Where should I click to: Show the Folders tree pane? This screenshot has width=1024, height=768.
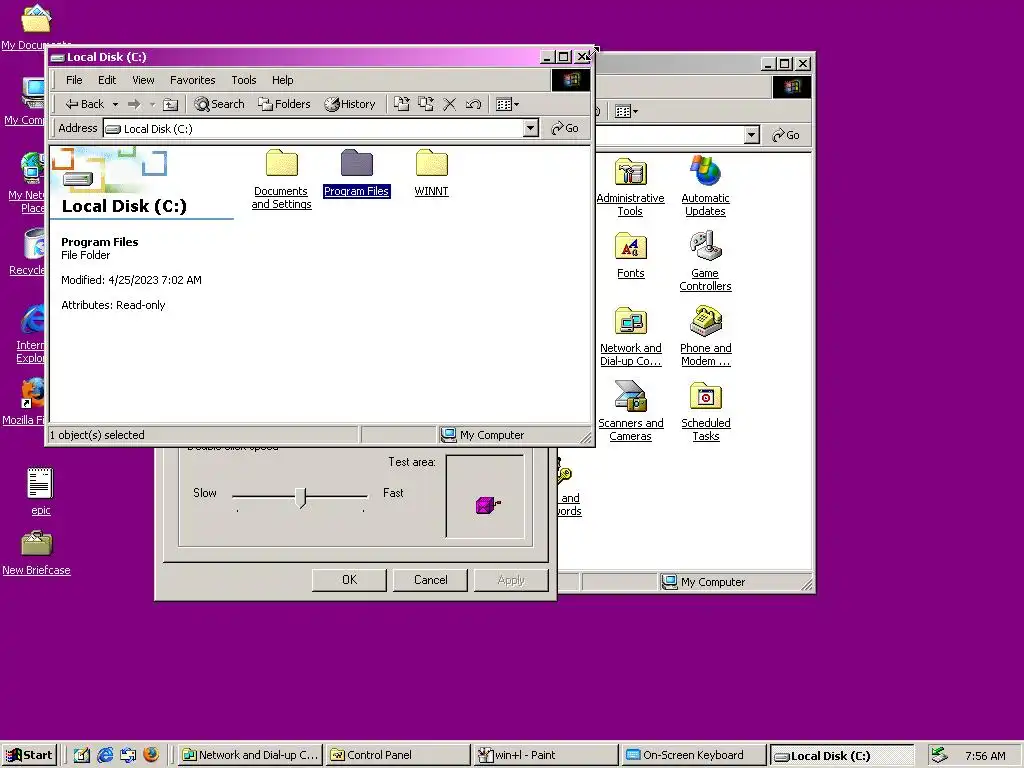click(x=284, y=104)
